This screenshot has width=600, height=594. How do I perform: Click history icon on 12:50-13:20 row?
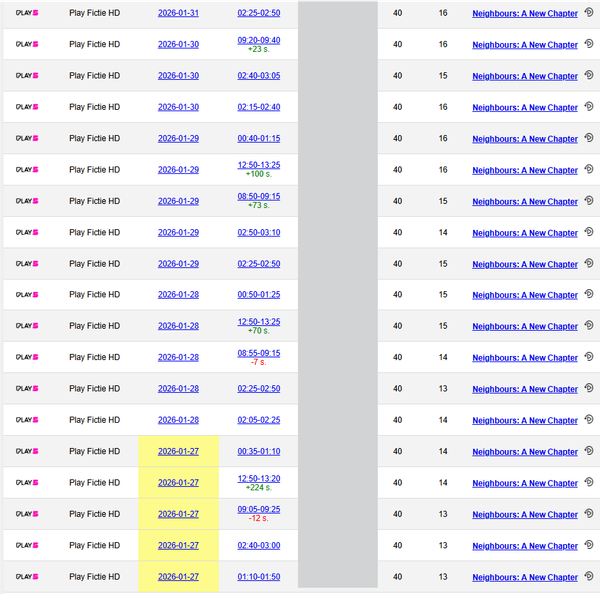(x=588, y=482)
